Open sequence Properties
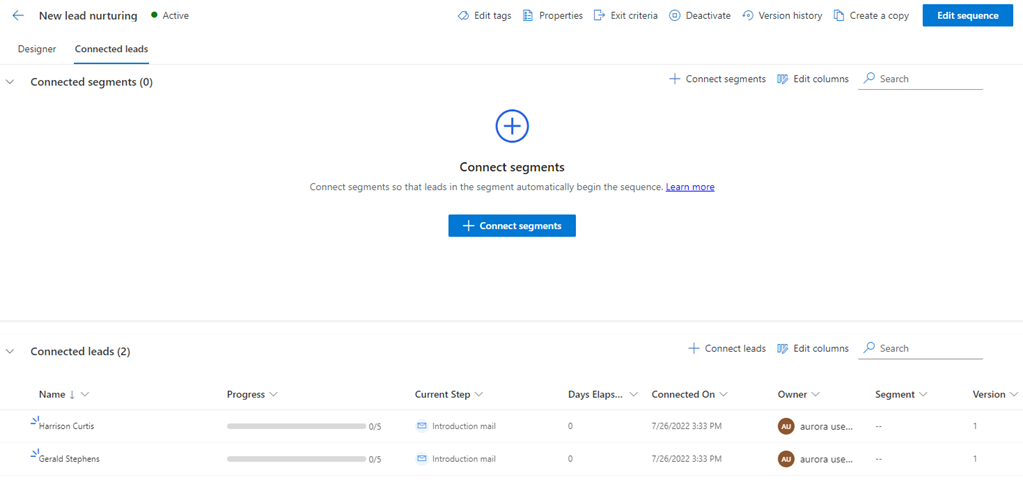Viewport: 1023px width, 491px height. 553,16
